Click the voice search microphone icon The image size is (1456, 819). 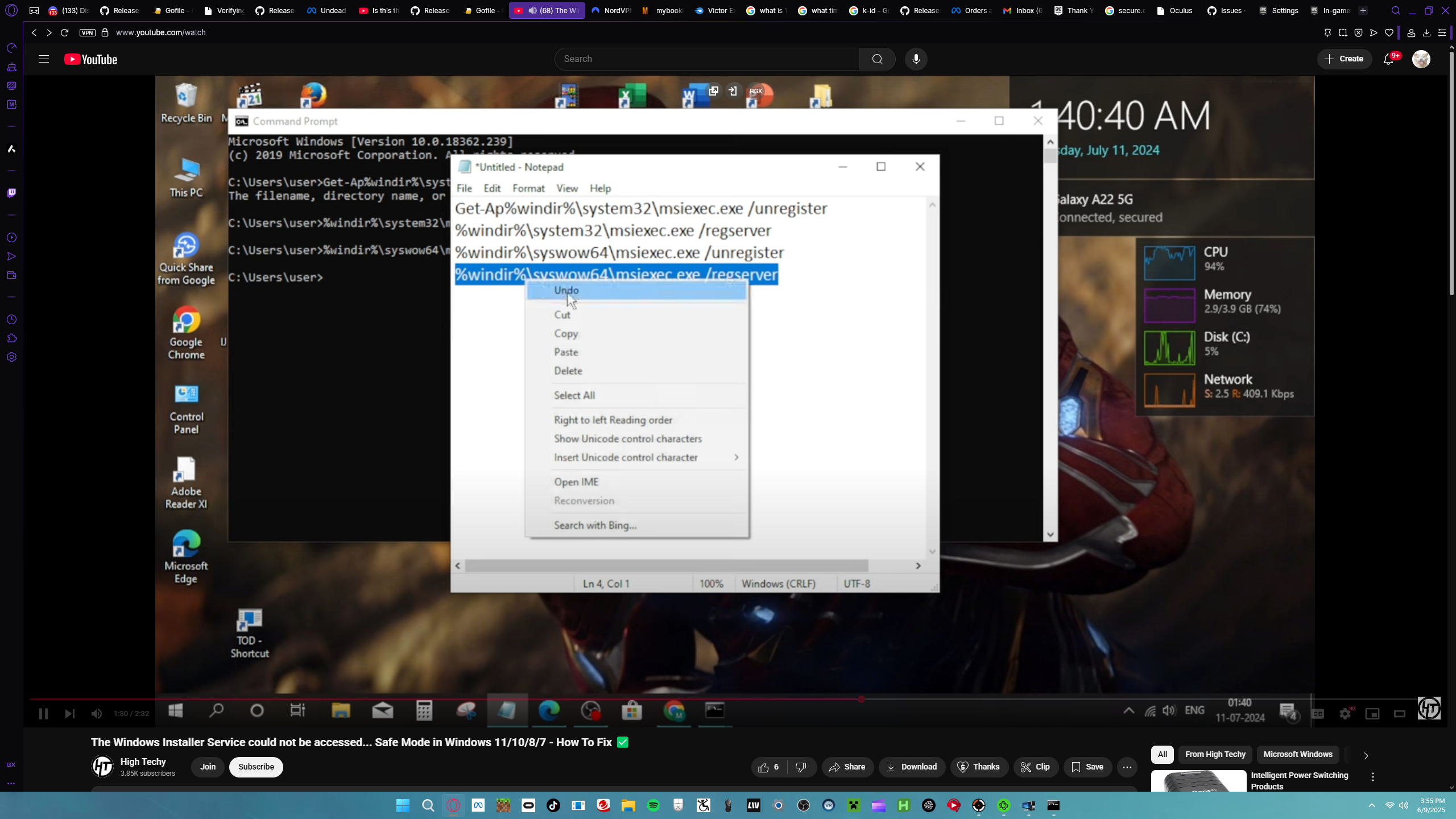click(x=916, y=59)
